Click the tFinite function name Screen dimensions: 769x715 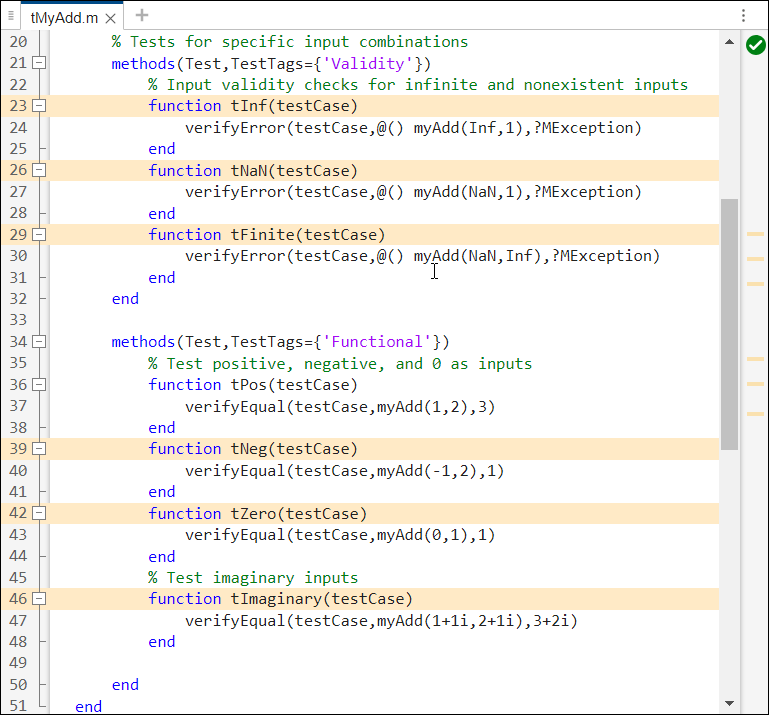point(262,235)
